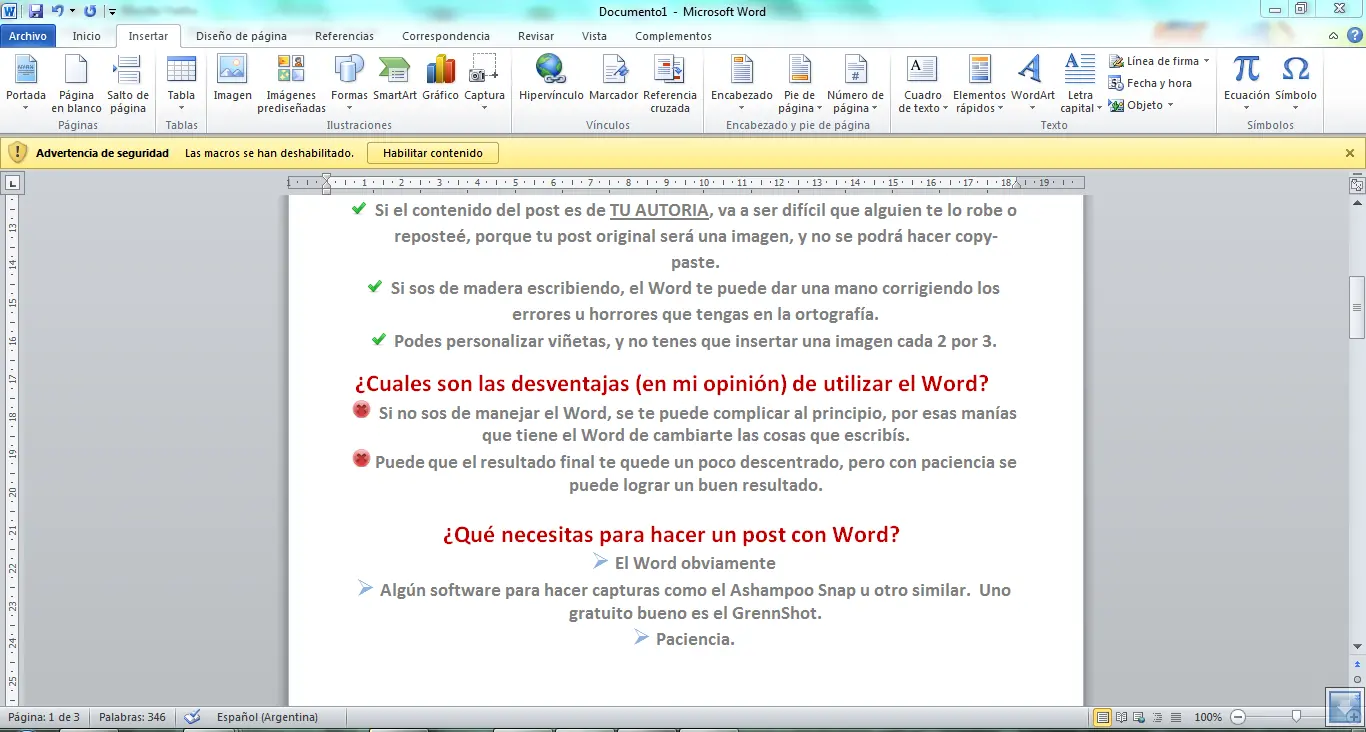
Task: Insert a page break with Salto de página
Action: (x=128, y=84)
